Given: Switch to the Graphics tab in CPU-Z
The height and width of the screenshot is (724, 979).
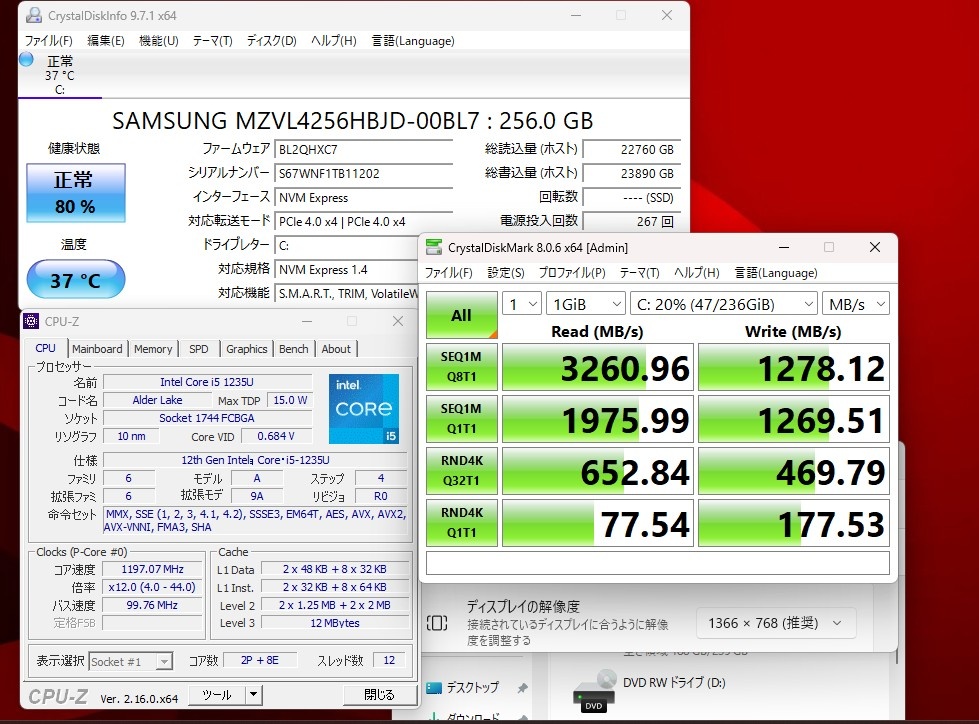Looking at the screenshot, I should click(247, 349).
